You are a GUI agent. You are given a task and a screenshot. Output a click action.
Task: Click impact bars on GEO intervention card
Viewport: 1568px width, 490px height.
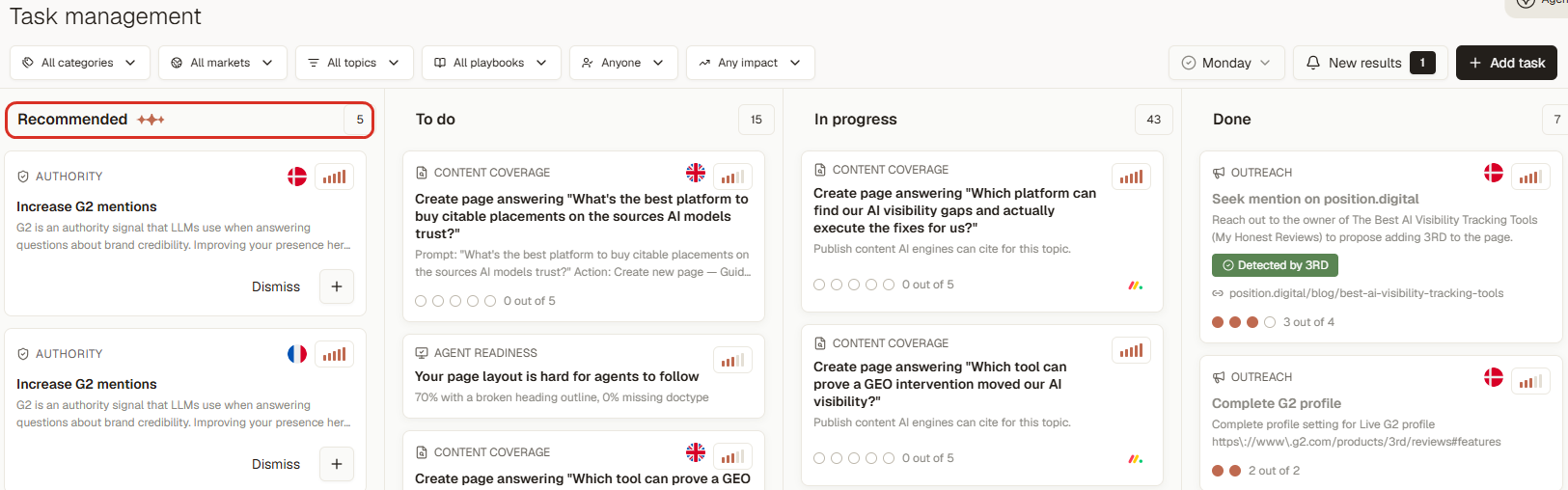(1131, 351)
